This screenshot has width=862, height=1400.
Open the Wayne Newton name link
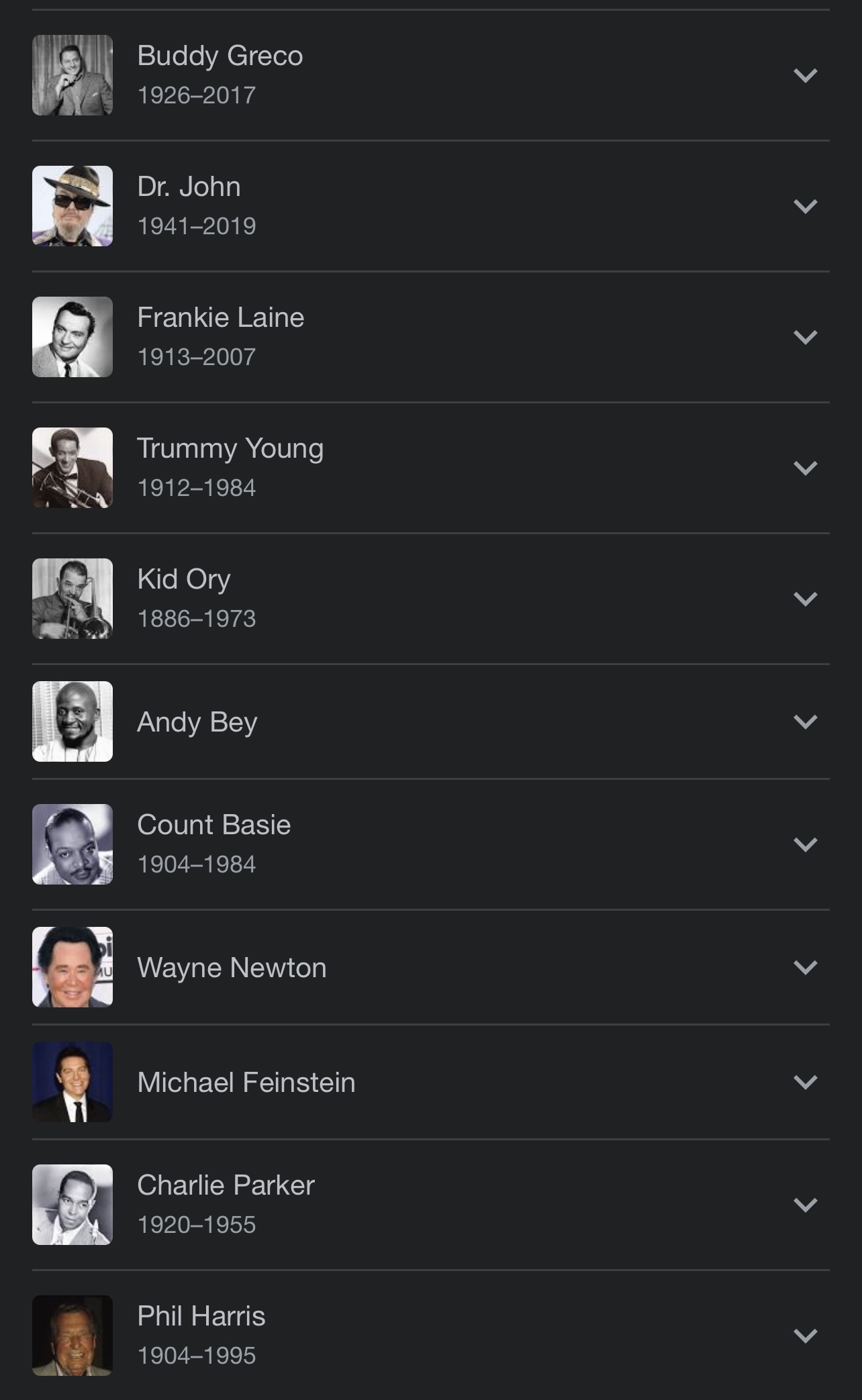[232, 968]
